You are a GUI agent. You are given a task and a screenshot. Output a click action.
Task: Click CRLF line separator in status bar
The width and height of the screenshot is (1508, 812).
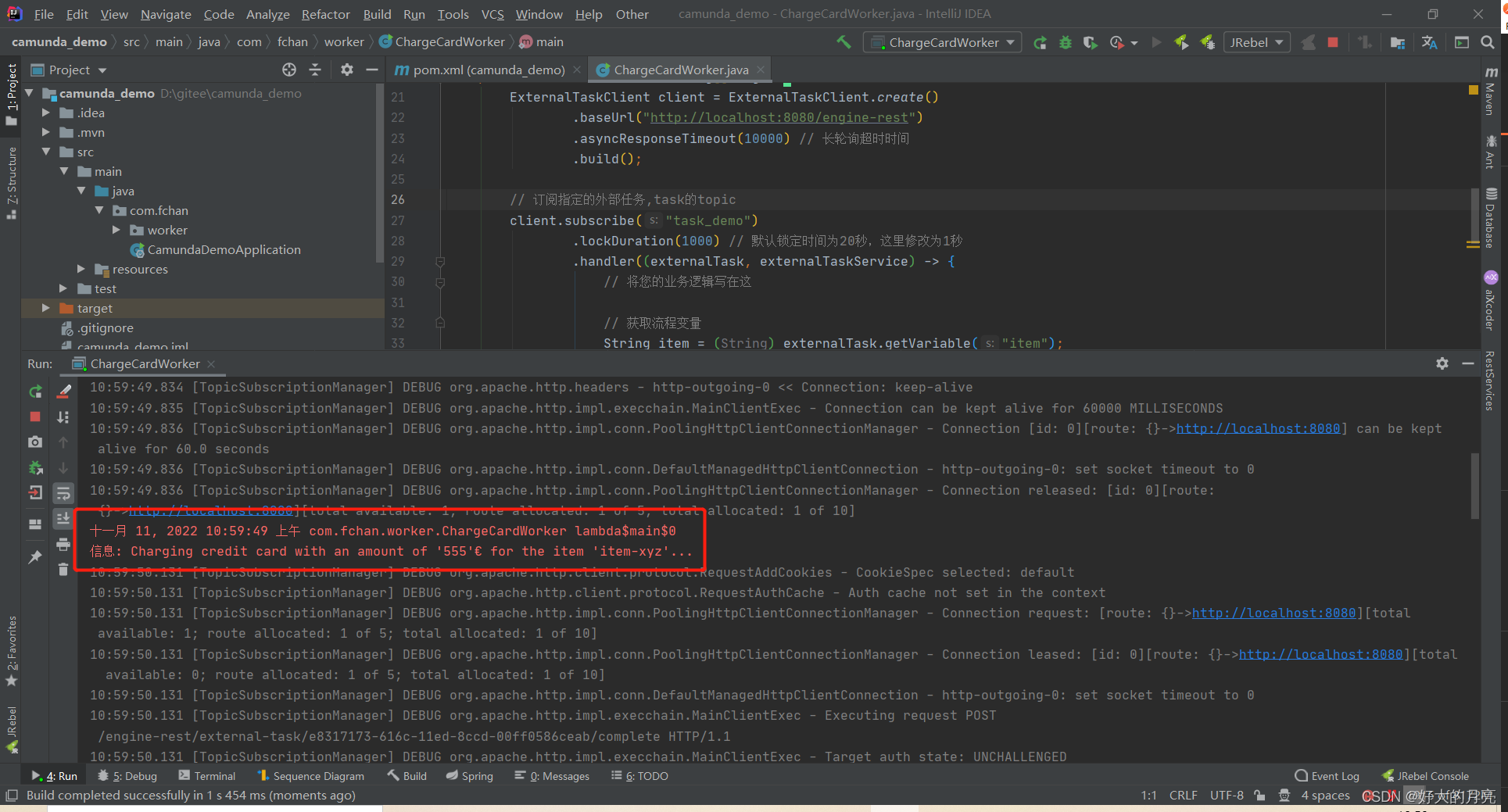[1183, 795]
